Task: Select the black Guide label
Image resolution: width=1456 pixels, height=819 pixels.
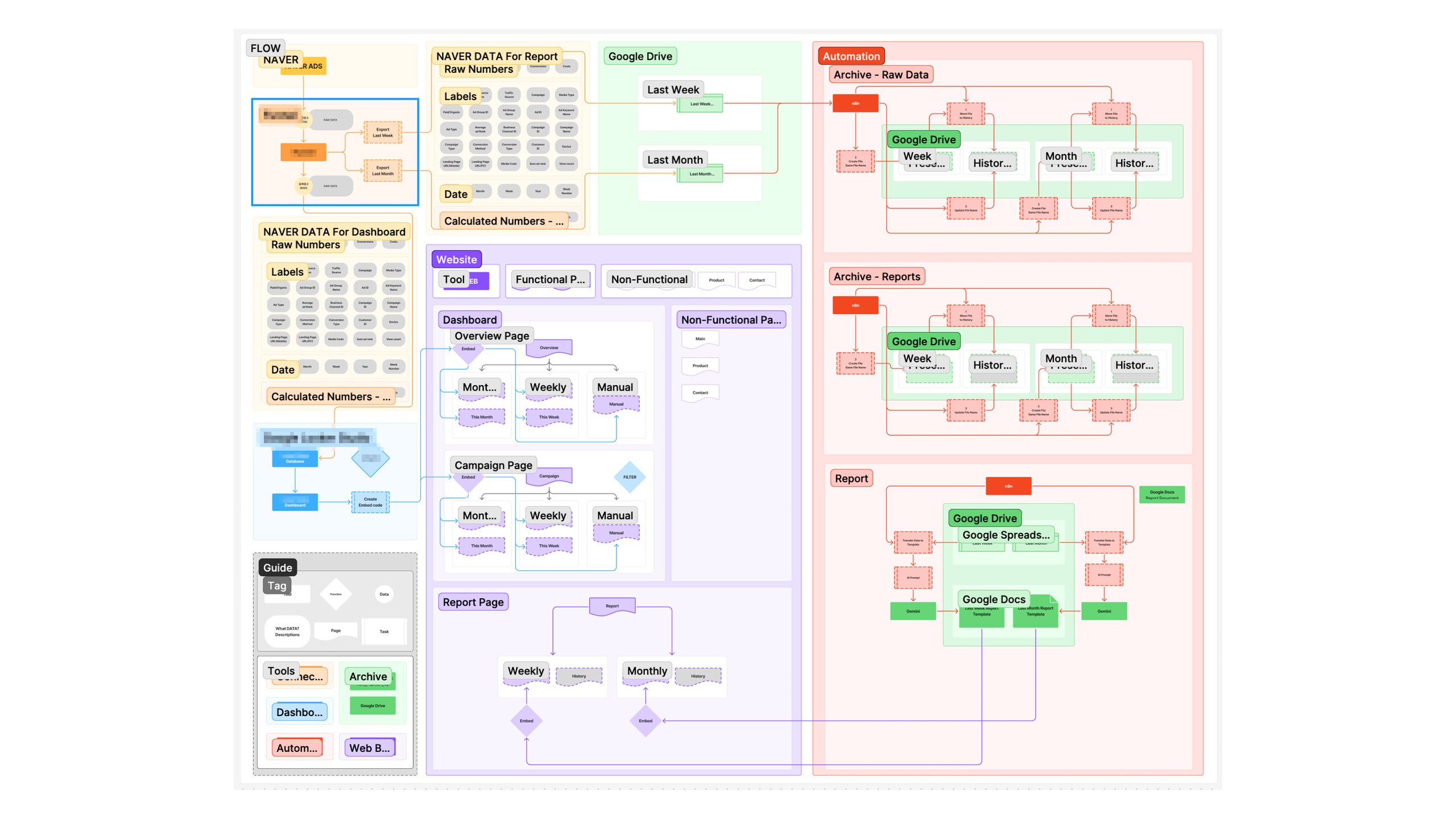Action: pos(278,568)
